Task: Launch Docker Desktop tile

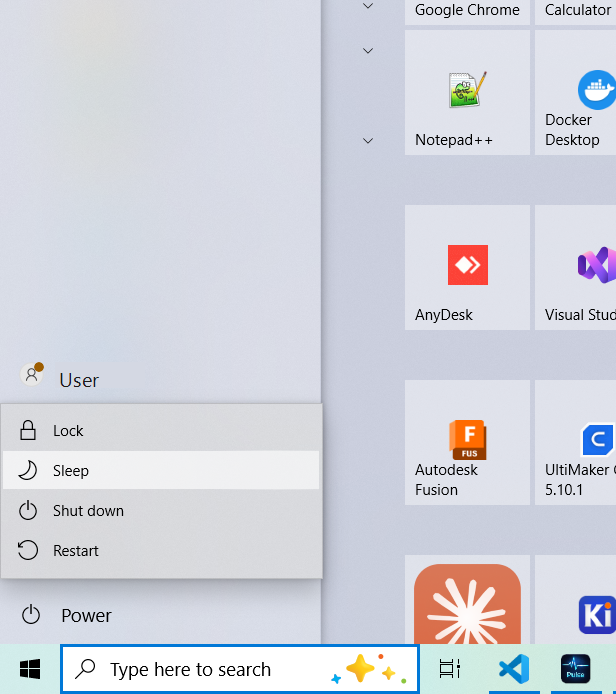Action: point(575,93)
